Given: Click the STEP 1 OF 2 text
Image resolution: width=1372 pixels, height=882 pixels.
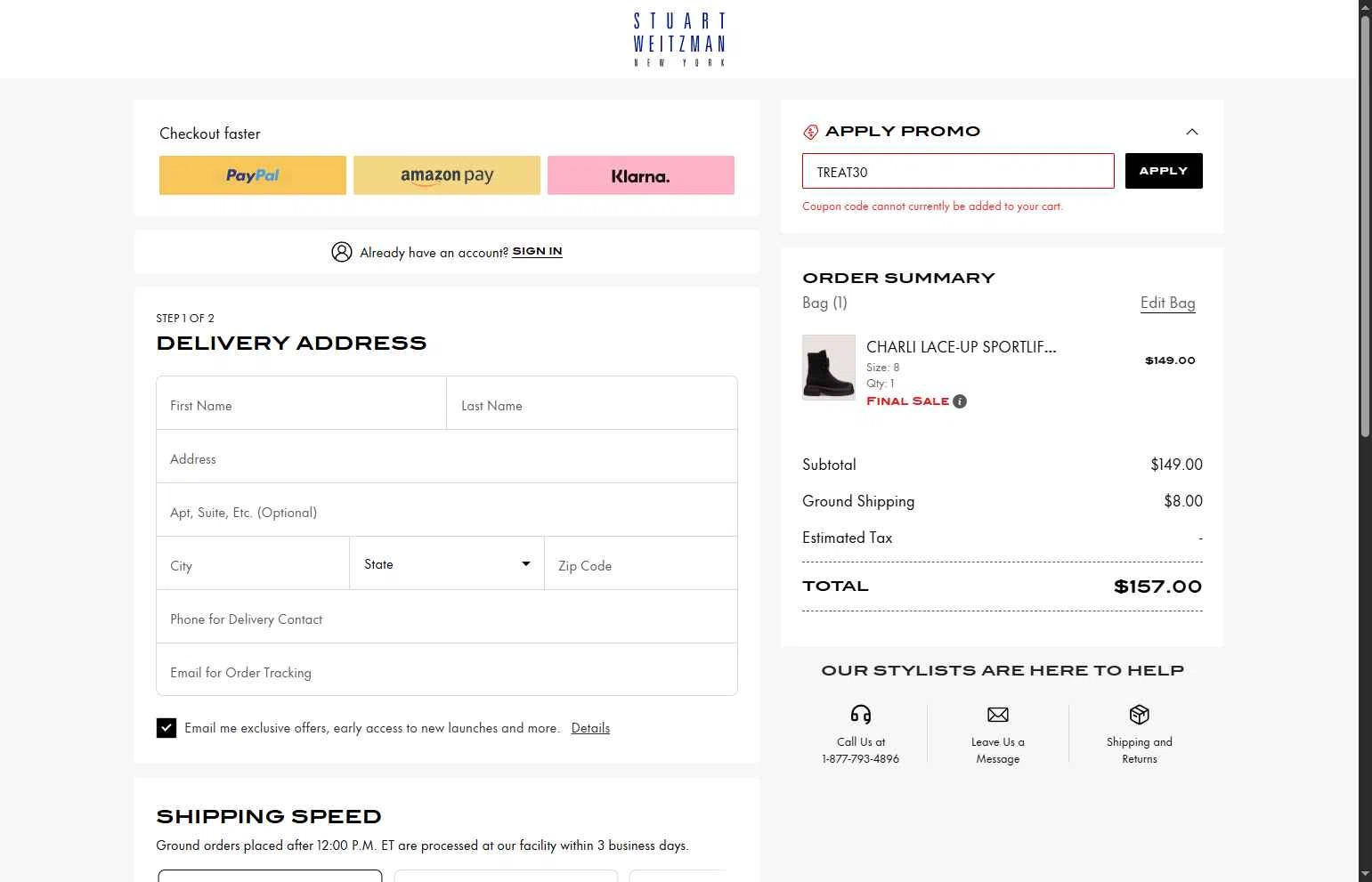Looking at the screenshot, I should (185, 318).
